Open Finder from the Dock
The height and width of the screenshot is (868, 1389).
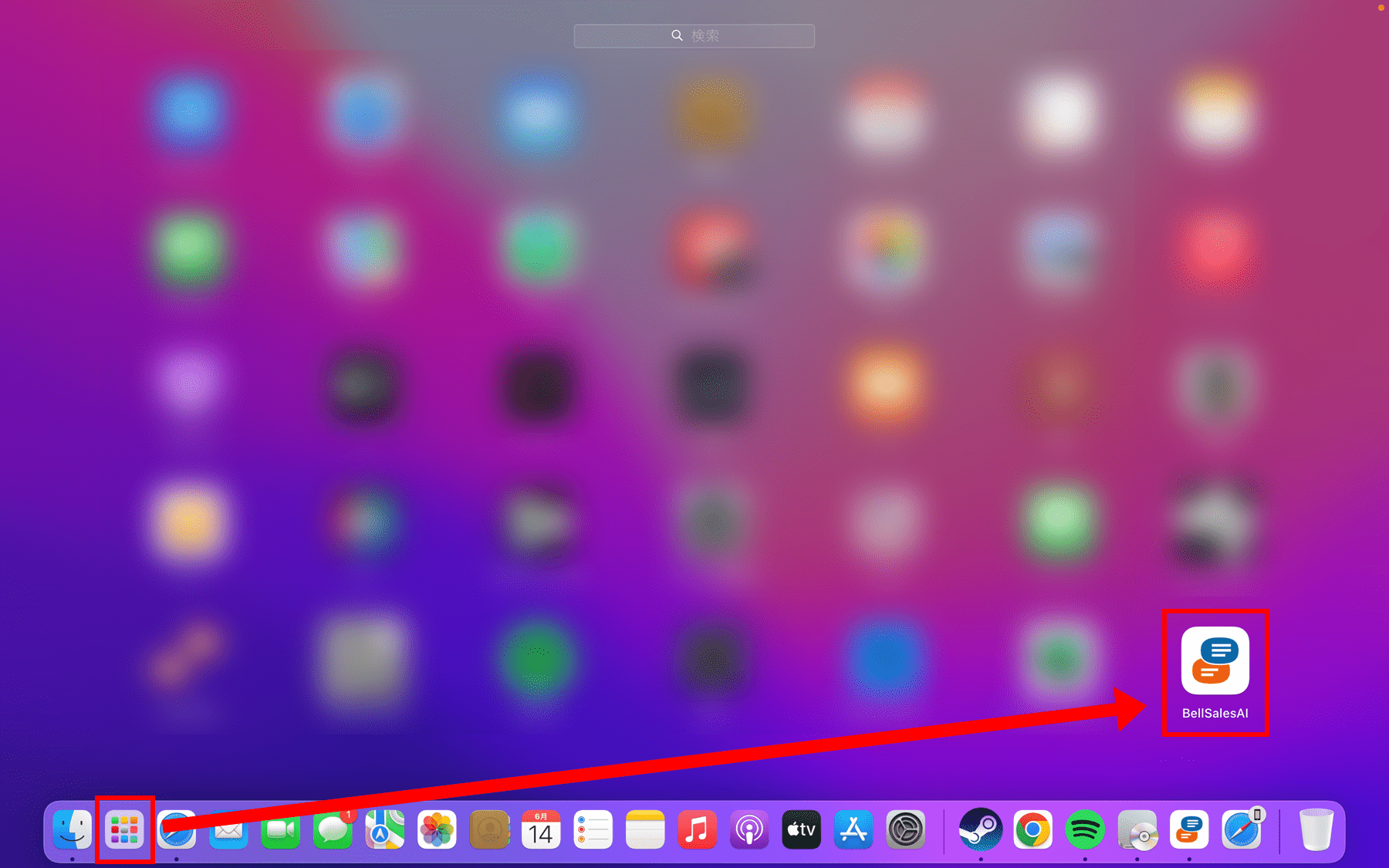[x=73, y=830]
